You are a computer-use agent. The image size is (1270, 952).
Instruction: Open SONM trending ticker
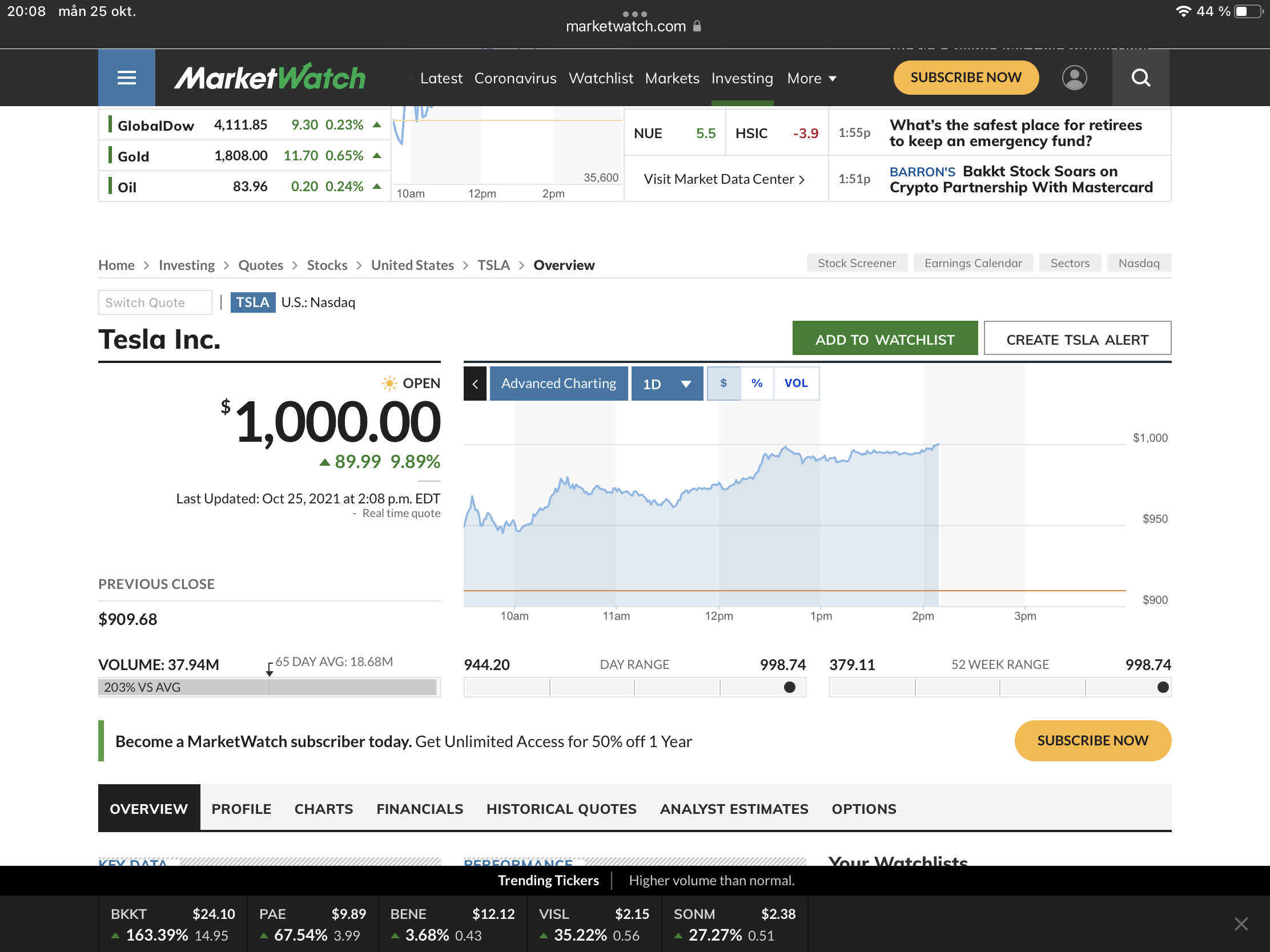click(734, 924)
